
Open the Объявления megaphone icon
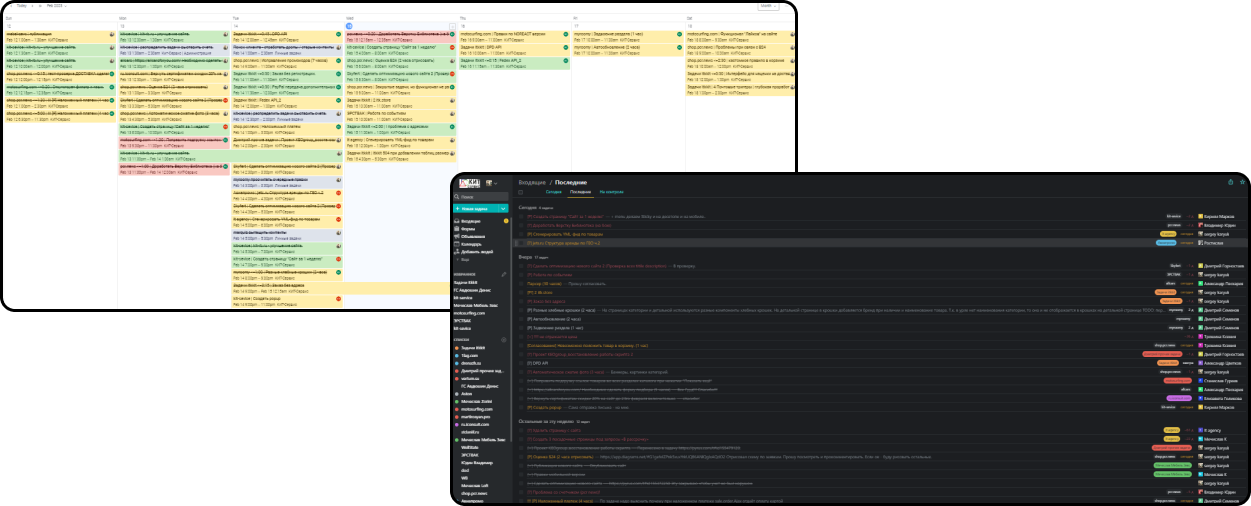click(457, 237)
